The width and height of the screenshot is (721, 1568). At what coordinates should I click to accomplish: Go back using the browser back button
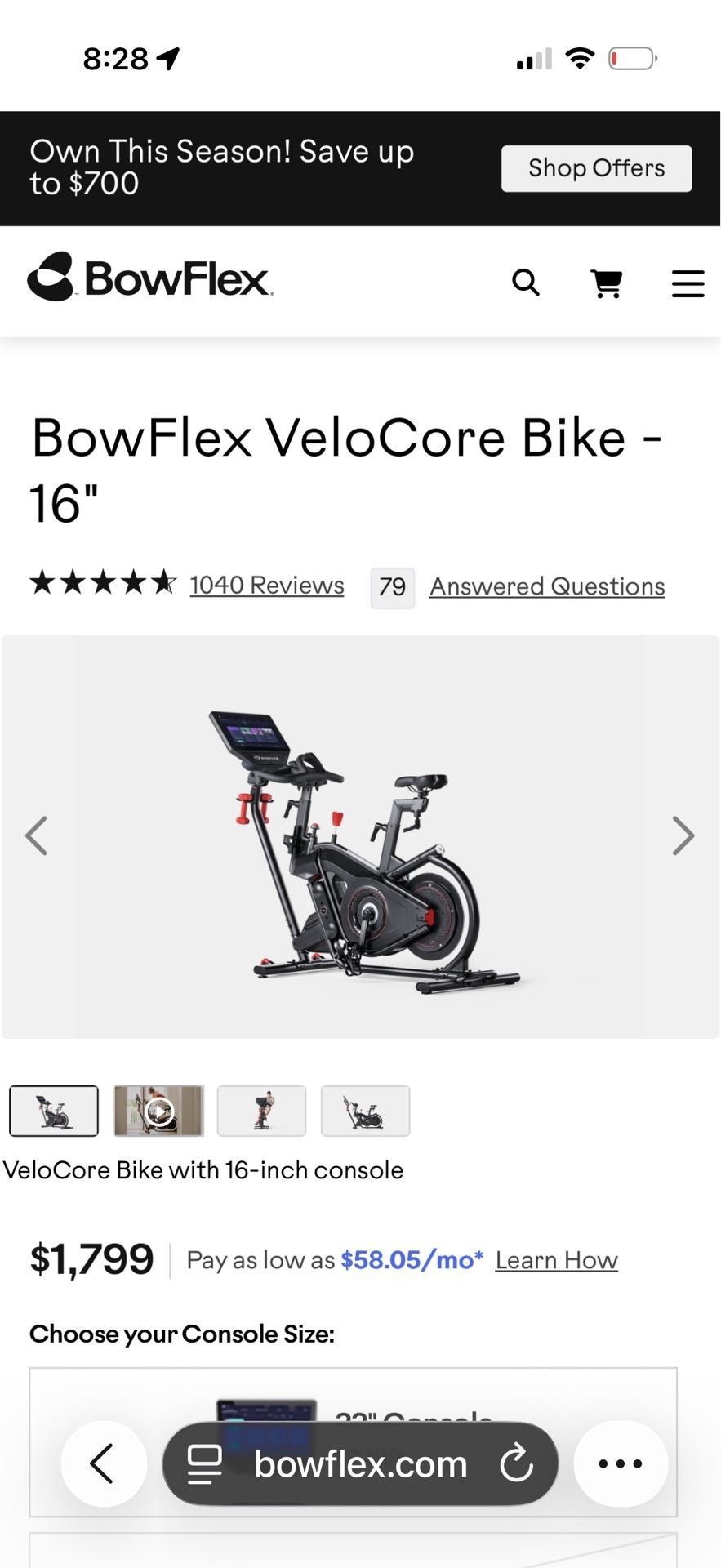pos(104,1463)
